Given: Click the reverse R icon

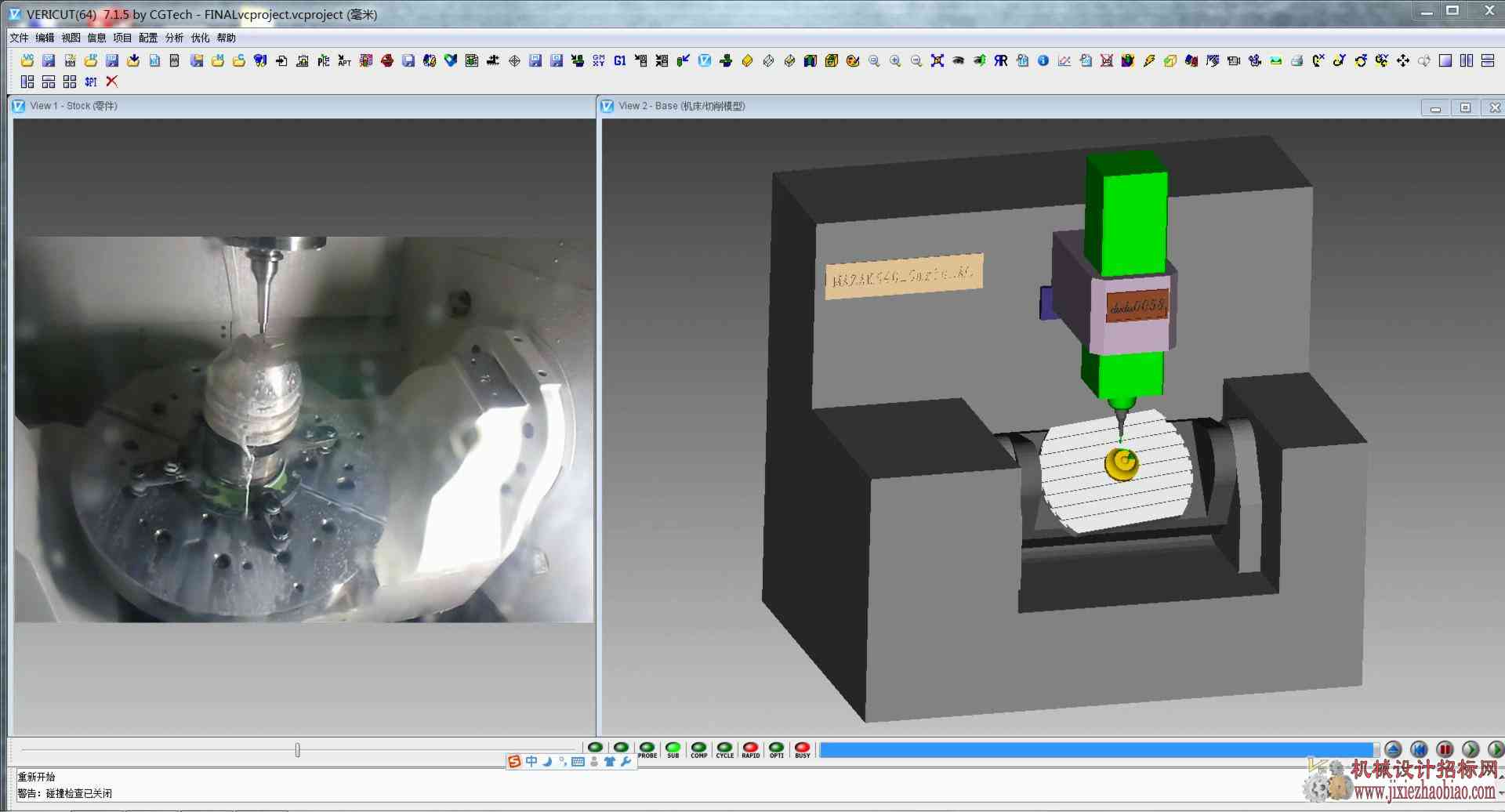Looking at the screenshot, I should 1001,60.
